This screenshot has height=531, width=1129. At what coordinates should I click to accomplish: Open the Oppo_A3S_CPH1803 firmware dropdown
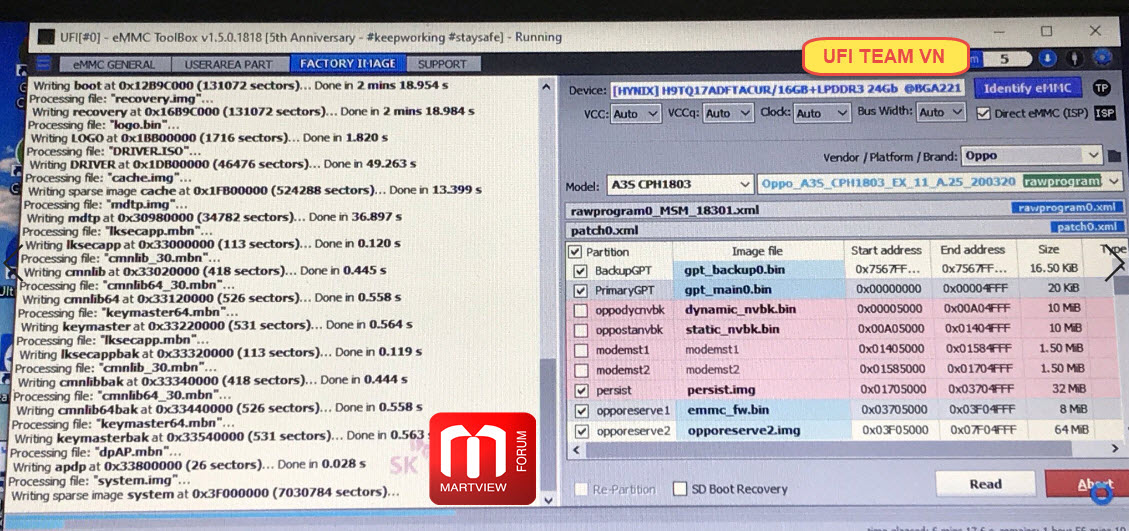[x=940, y=182]
